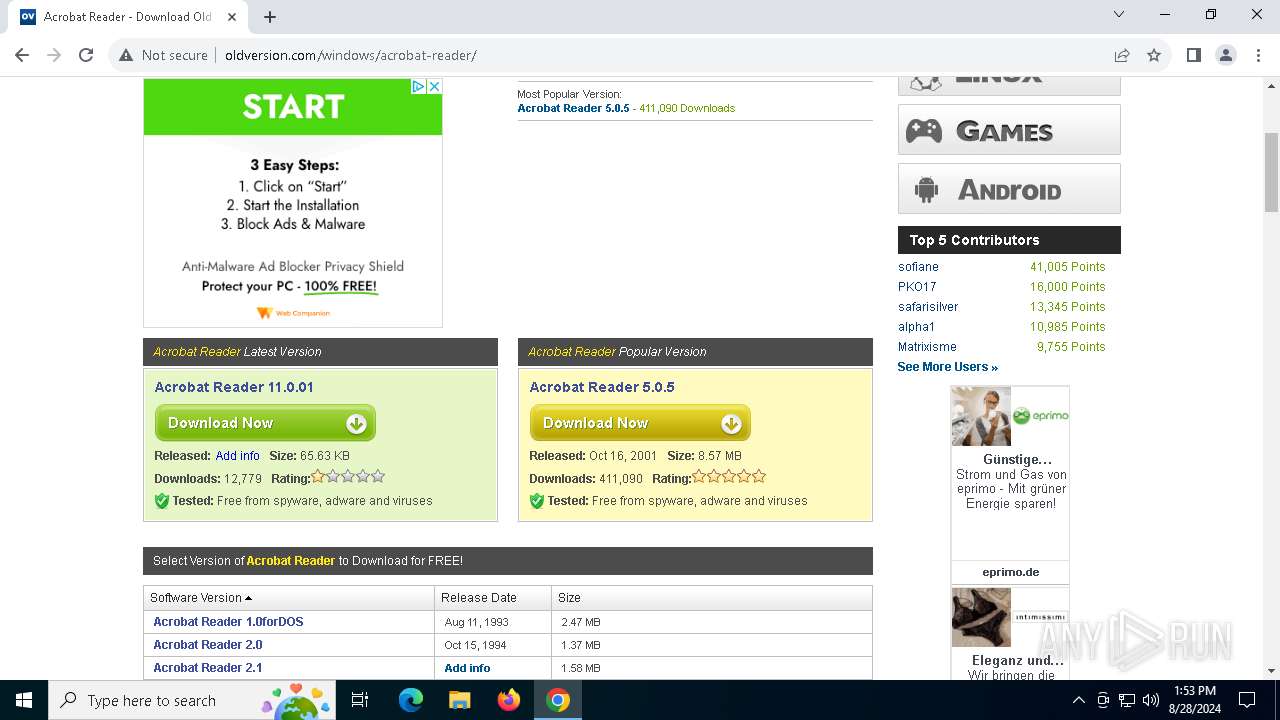Download Acrobat Reader 11.0.01 now
This screenshot has width=1280, height=720.
tap(265, 423)
